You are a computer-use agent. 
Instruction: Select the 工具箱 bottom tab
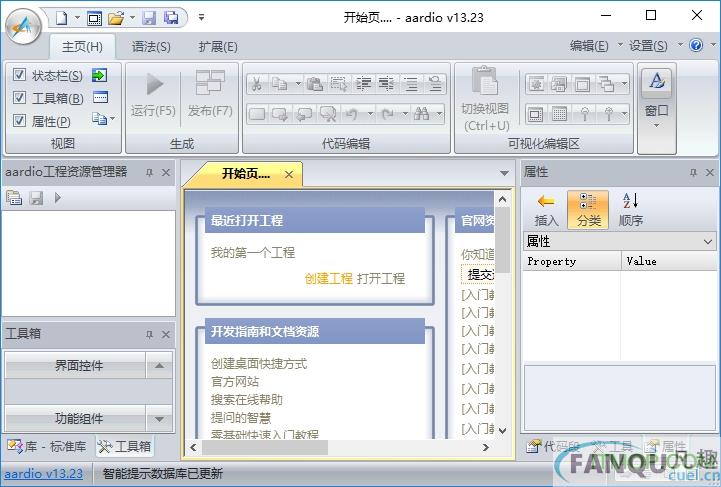click(x=125, y=446)
